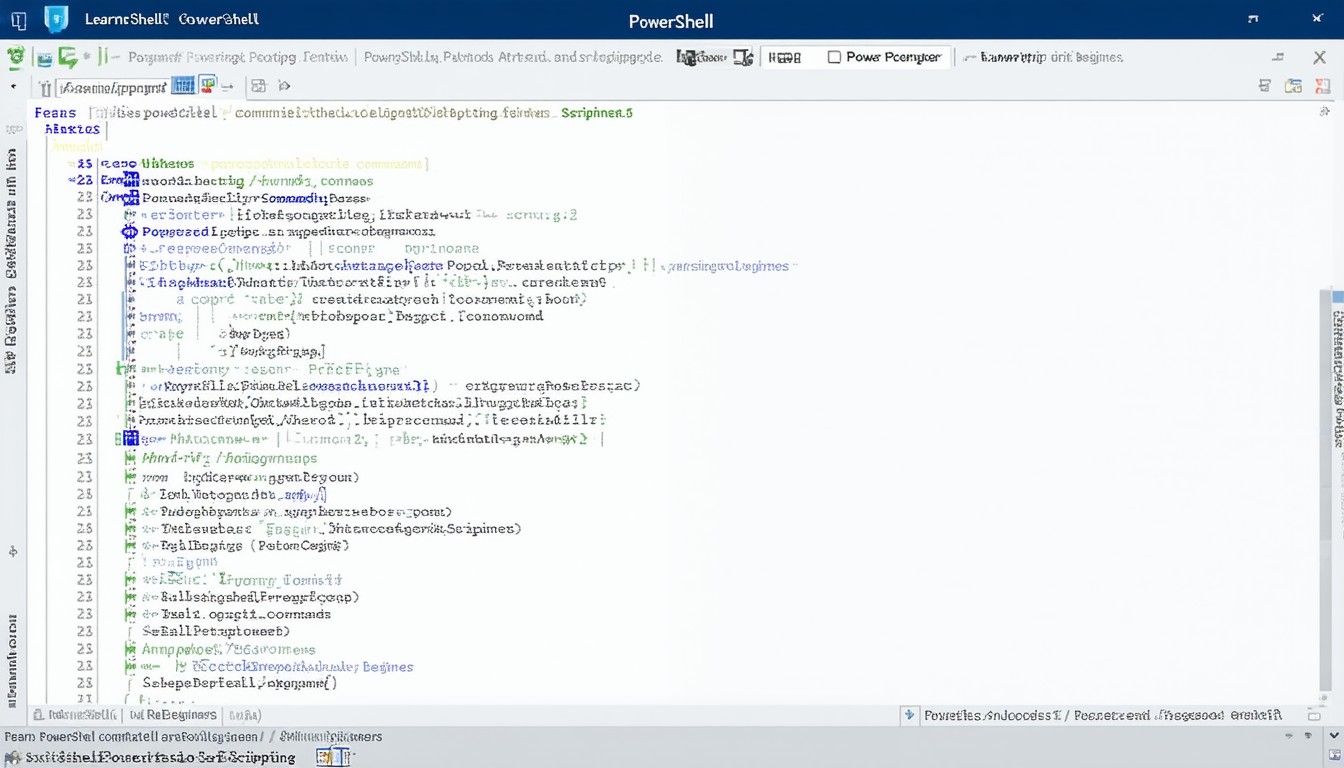
Task: Open the small dropdown arrow at far left toolbar
Action: (13, 87)
